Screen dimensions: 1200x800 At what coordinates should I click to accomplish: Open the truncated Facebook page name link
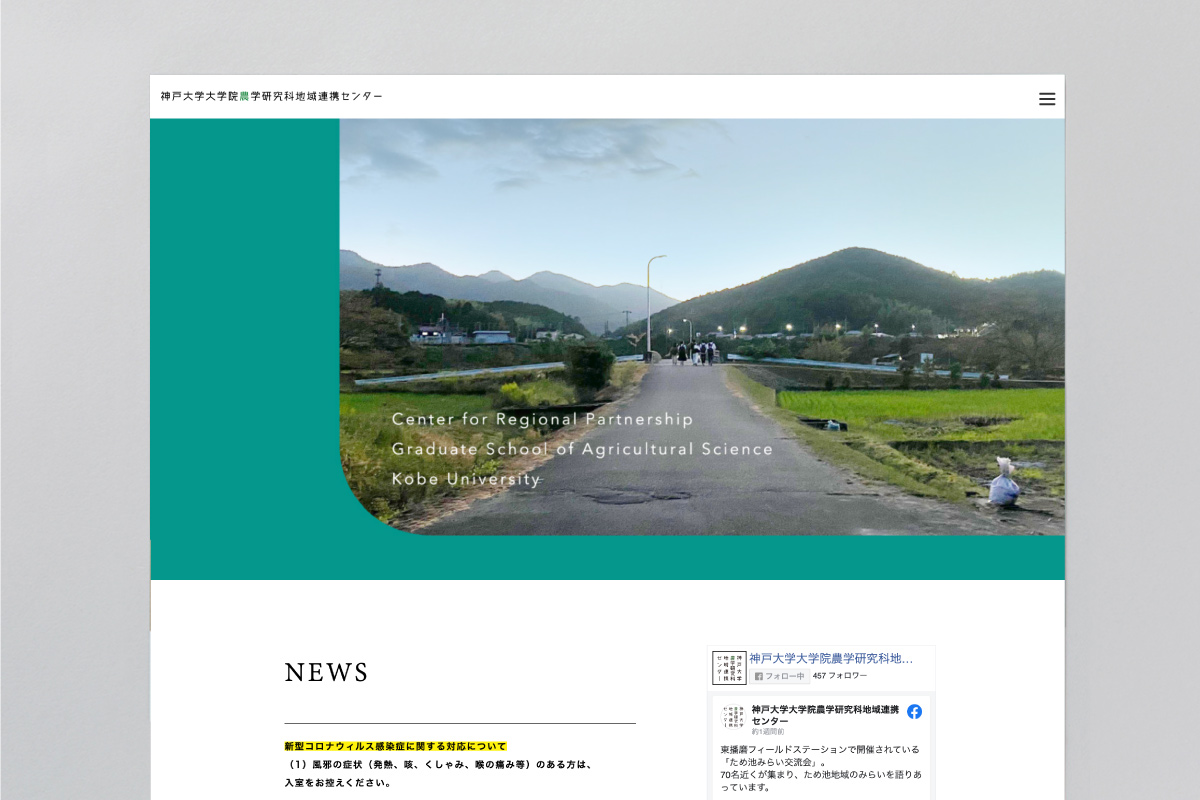tap(830, 659)
